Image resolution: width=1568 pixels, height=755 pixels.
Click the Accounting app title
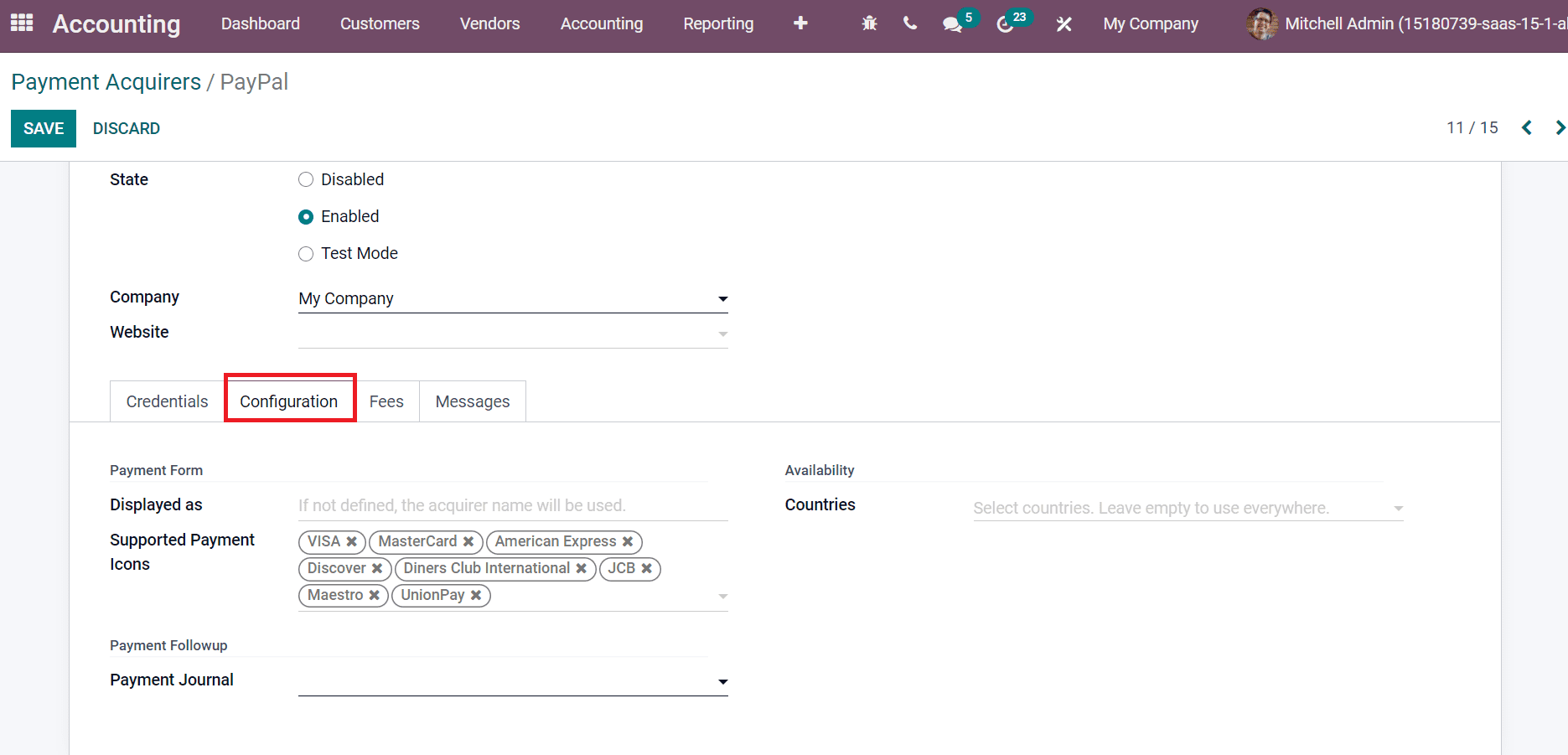pos(116,24)
